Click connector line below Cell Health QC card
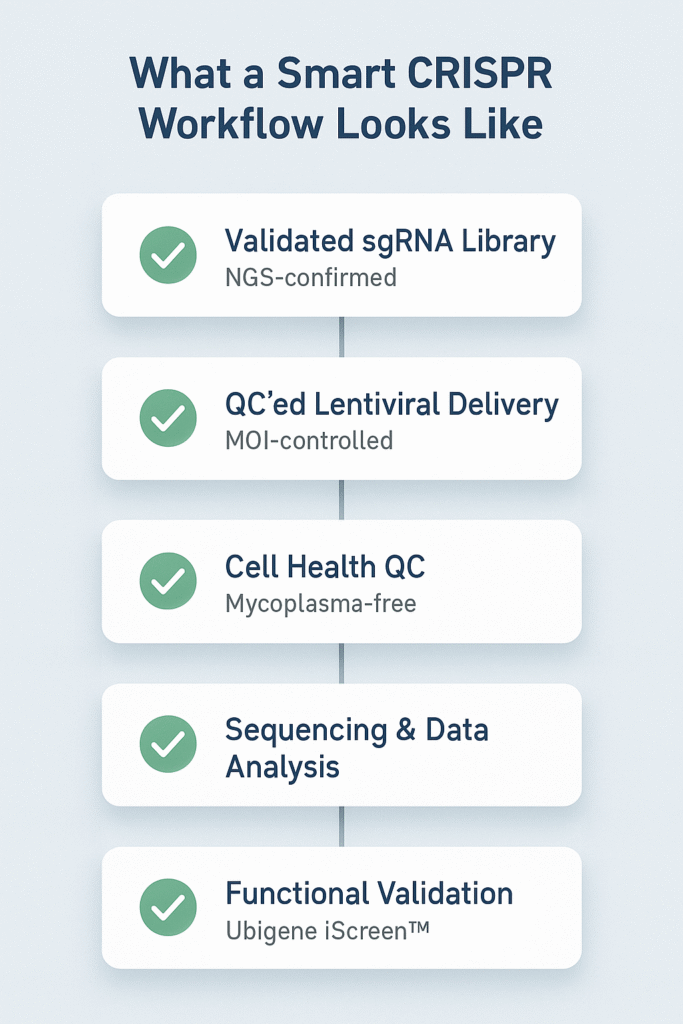 [x=342, y=664]
